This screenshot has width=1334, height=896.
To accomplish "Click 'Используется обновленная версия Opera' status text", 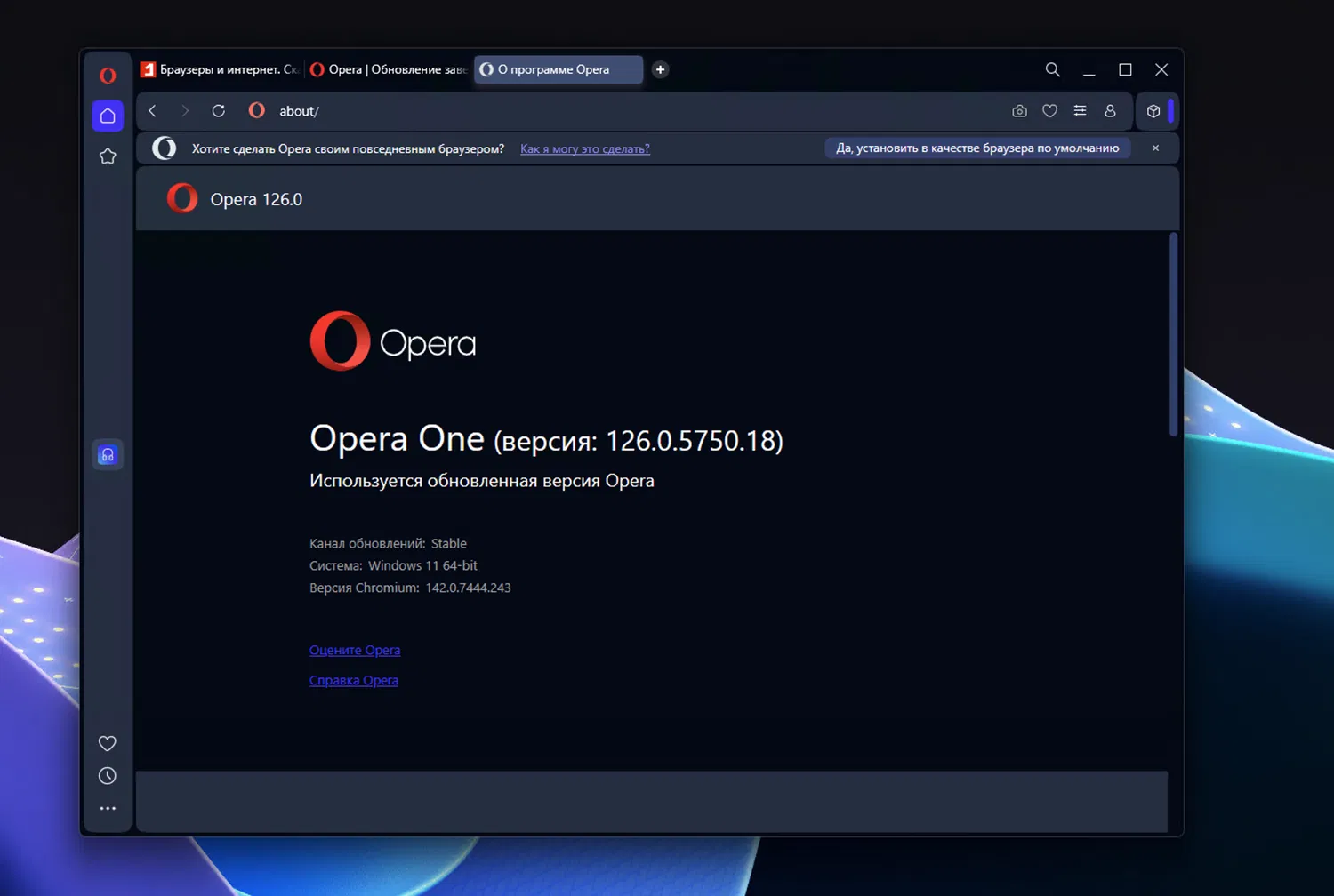I will (482, 481).
